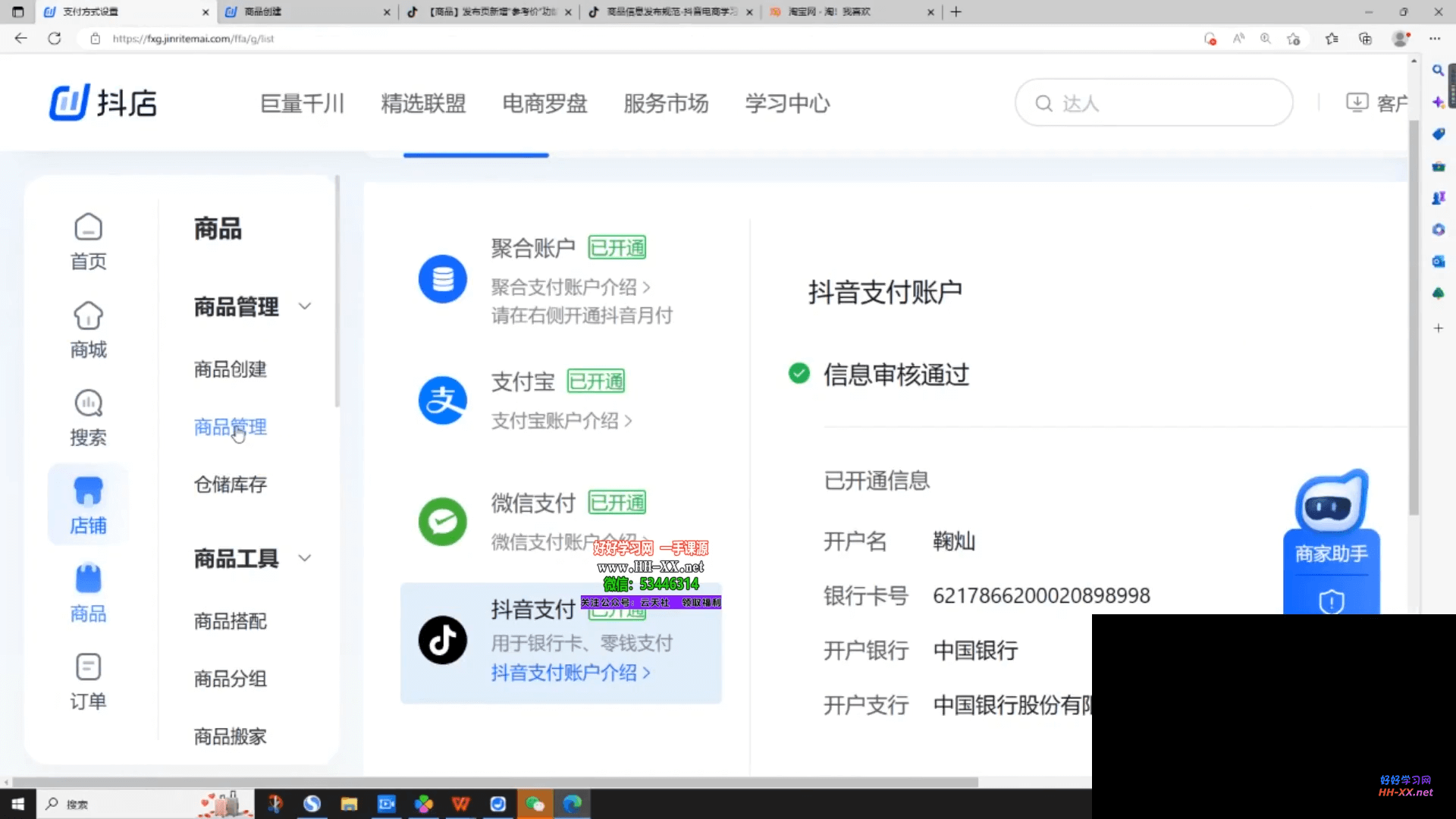
Task: Switch to the 支付方式设置 browser tab
Action: [126, 11]
